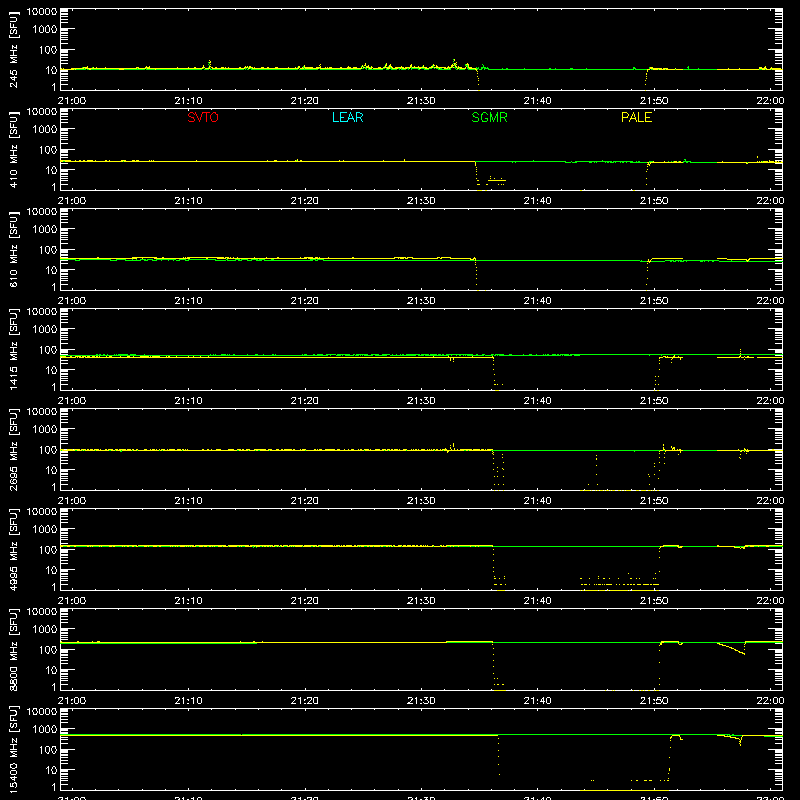The height and width of the screenshot is (800, 800).
Task: Select the 8800 MHz [SFU] axis label
Action: (13, 649)
